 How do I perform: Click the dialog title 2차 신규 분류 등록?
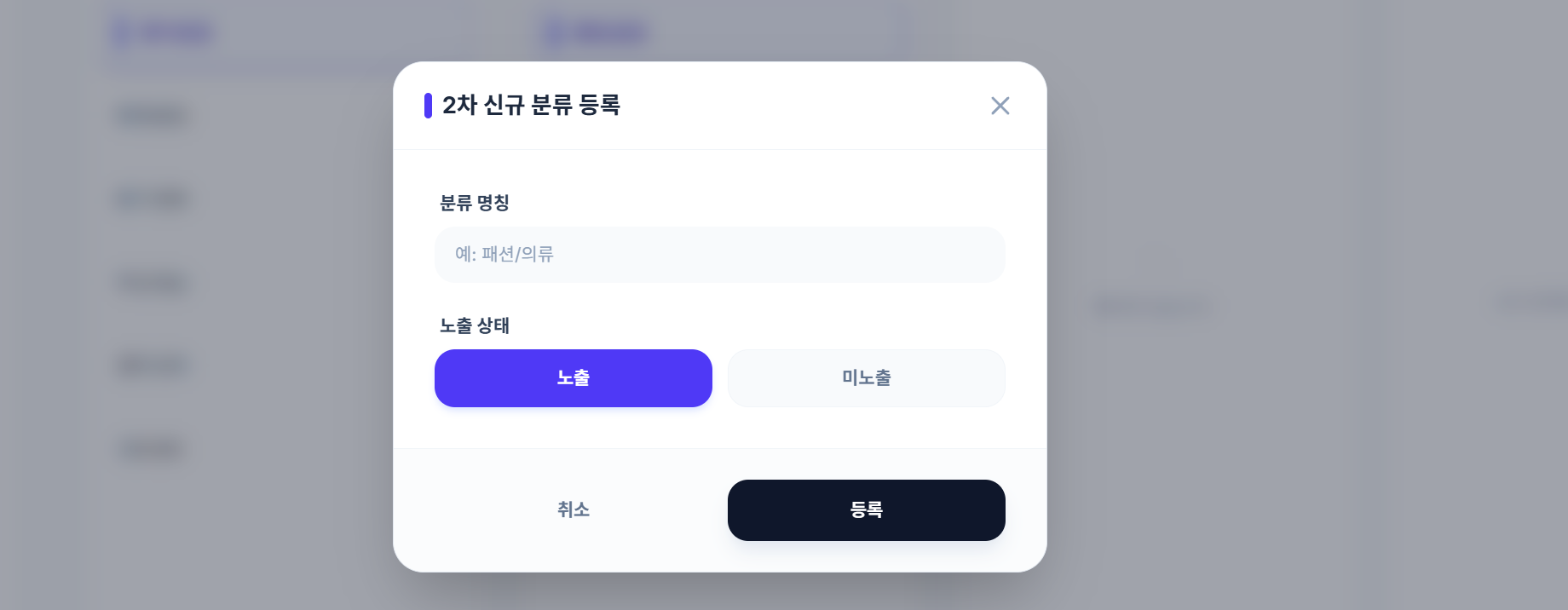[x=531, y=106]
